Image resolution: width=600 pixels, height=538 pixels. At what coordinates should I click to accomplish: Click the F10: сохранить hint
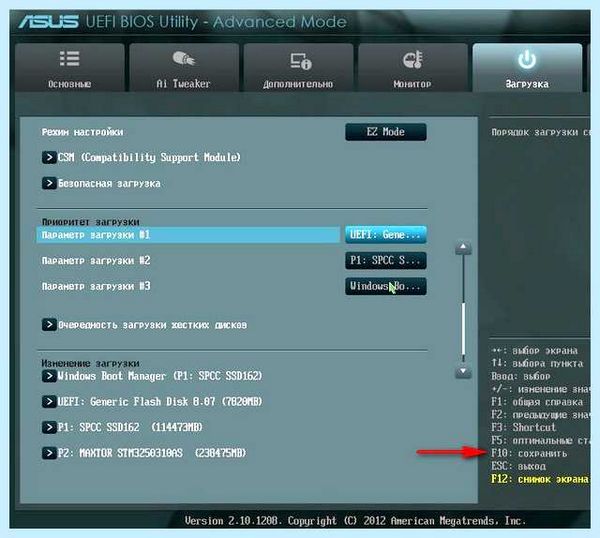pyautogui.click(x=529, y=453)
